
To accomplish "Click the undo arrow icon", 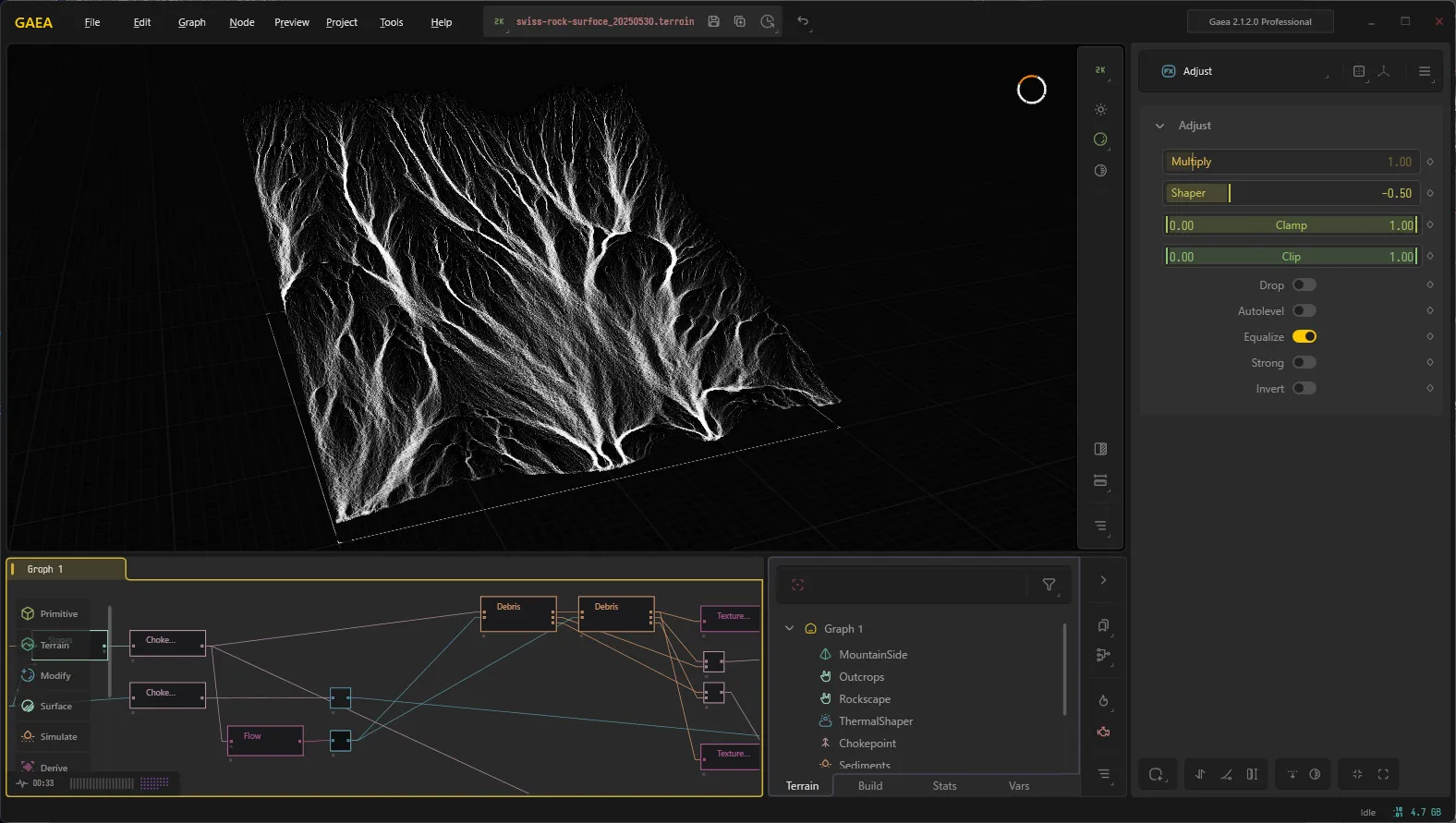I will (x=803, y=21).
